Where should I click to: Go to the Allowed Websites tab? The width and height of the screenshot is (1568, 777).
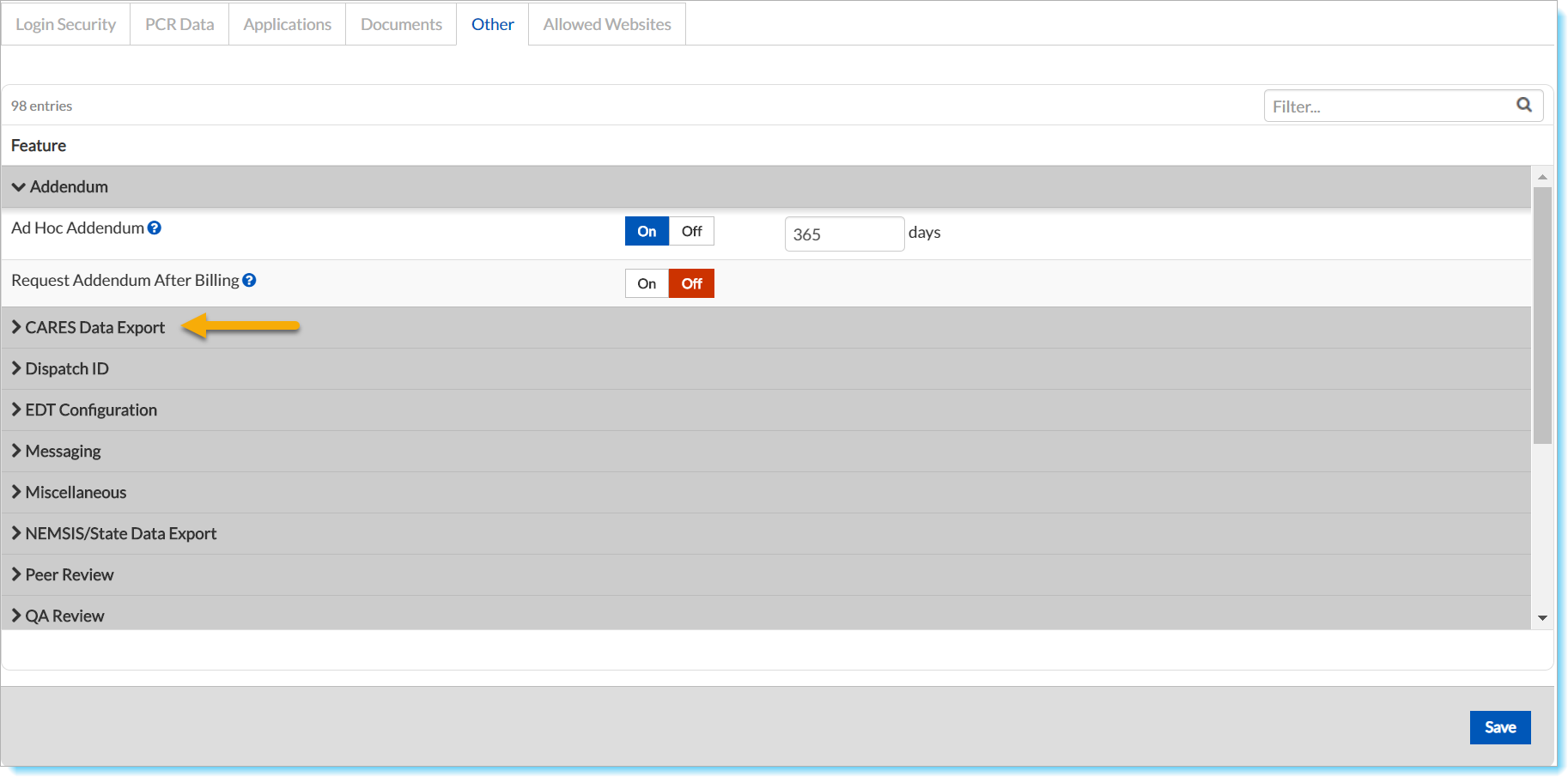click(x=607, y=24)
